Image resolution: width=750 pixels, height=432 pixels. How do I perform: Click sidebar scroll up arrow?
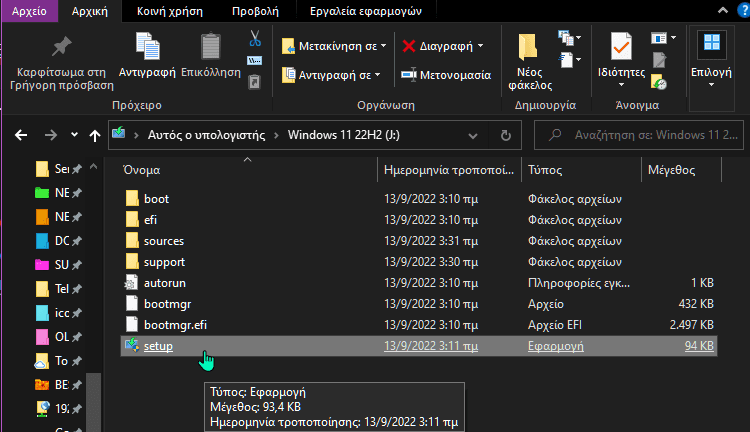94,167
